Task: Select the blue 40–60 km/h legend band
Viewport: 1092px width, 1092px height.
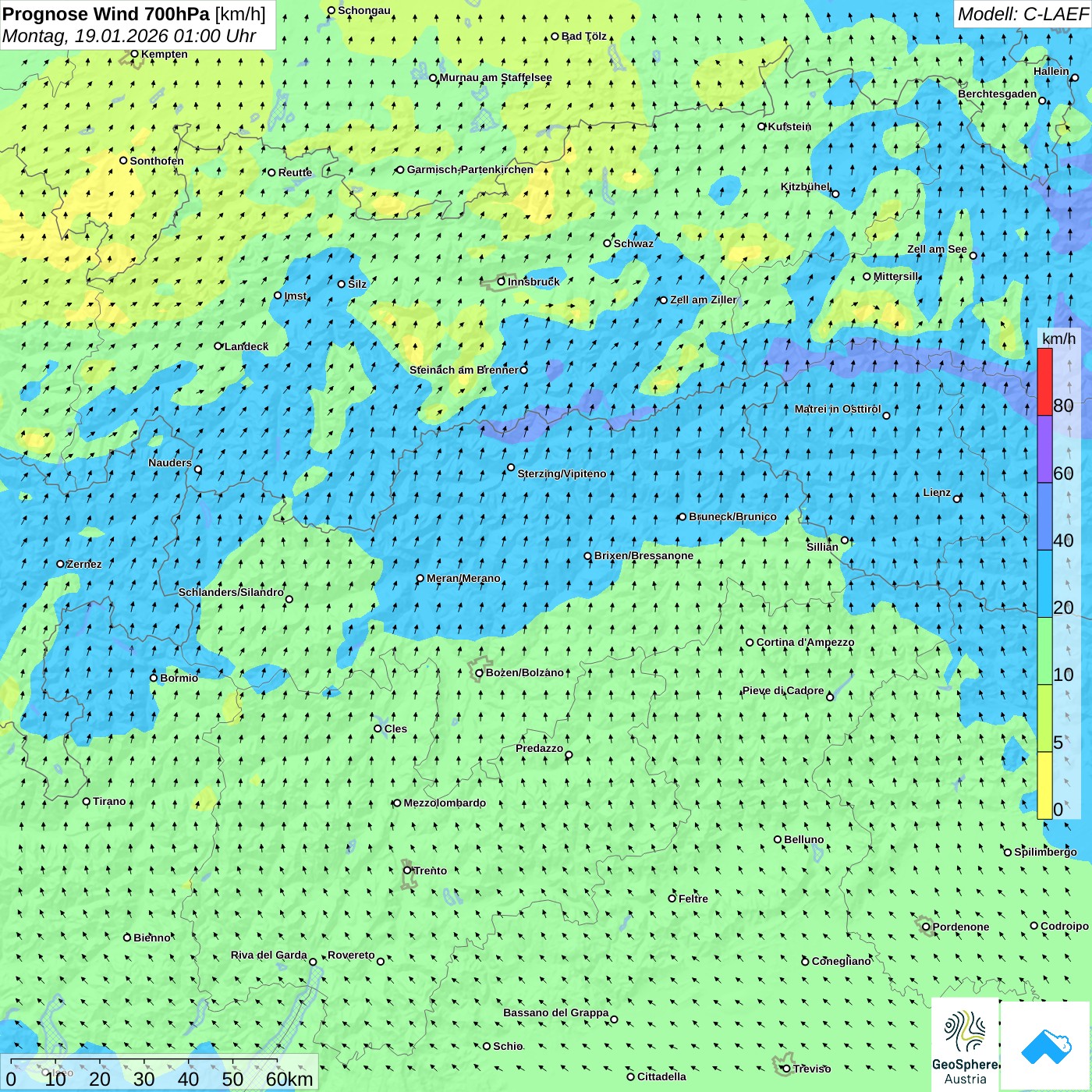Action: 1044,517
